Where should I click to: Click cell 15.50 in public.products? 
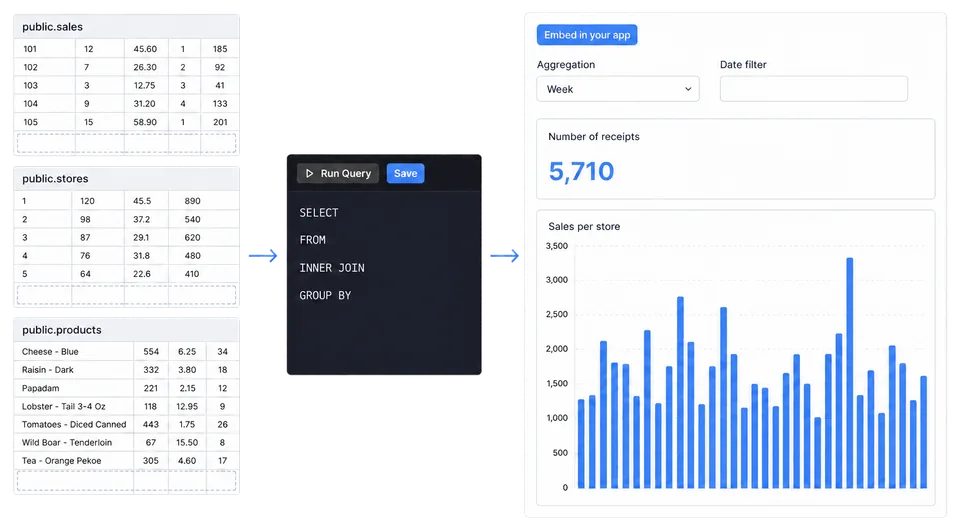click(187, 442)
